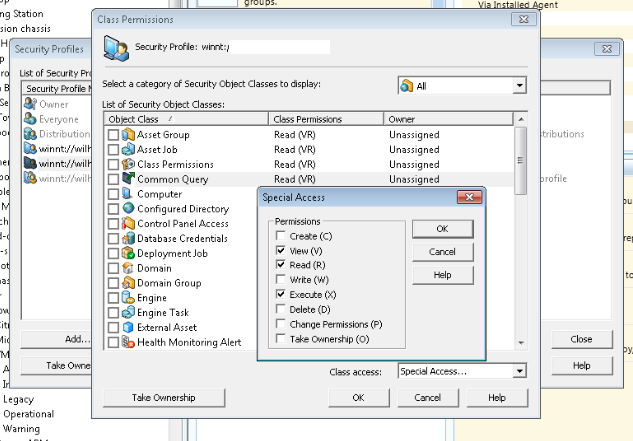Click the Asset Group class icon

pyautogui.click(x=128, y=135)
